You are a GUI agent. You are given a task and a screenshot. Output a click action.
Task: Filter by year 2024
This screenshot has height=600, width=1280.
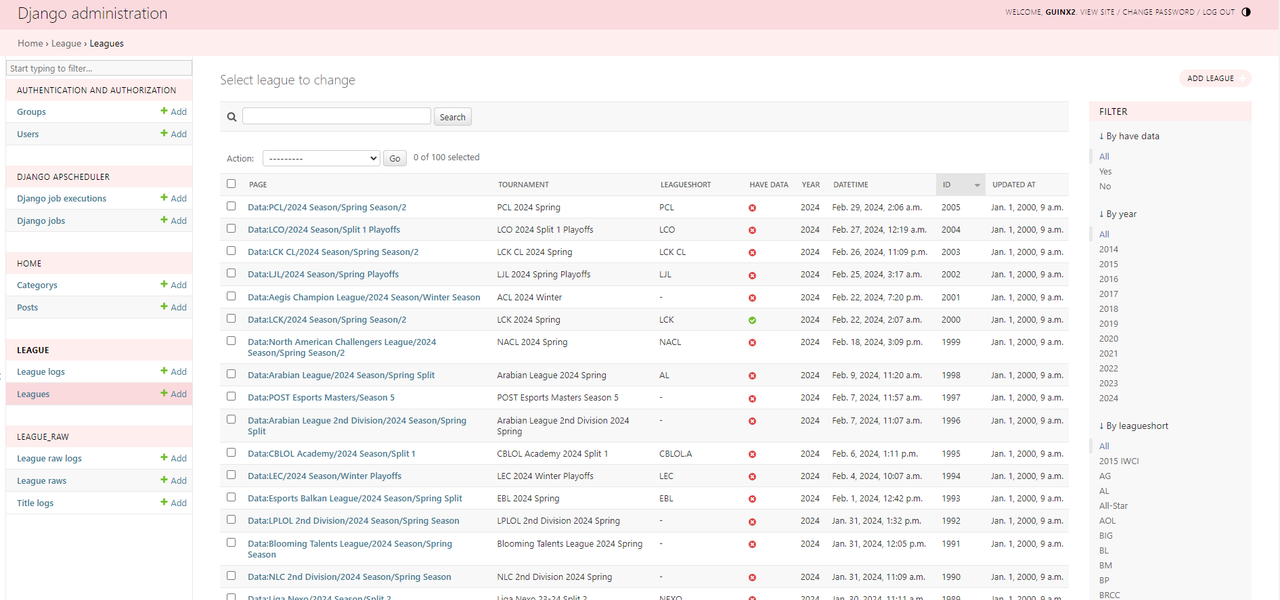click(1108, 398)
